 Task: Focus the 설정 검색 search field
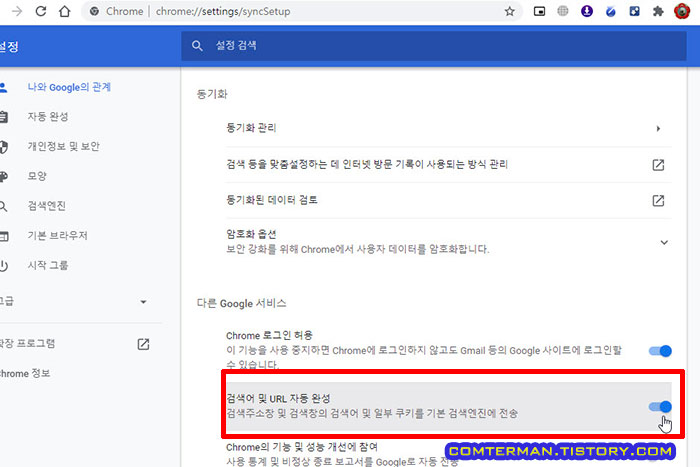[433, 46]
